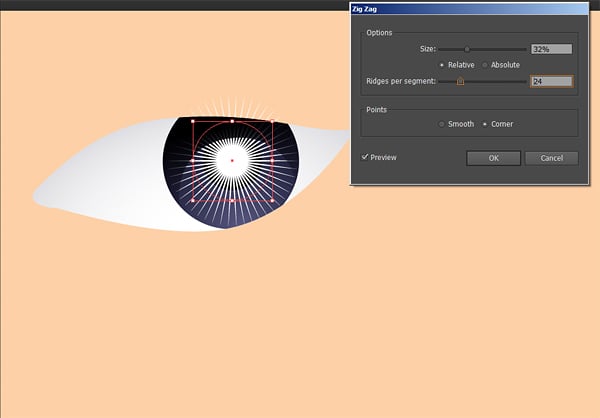
Task: Toggle the Preview checkbox
Action: pos(365,157)
